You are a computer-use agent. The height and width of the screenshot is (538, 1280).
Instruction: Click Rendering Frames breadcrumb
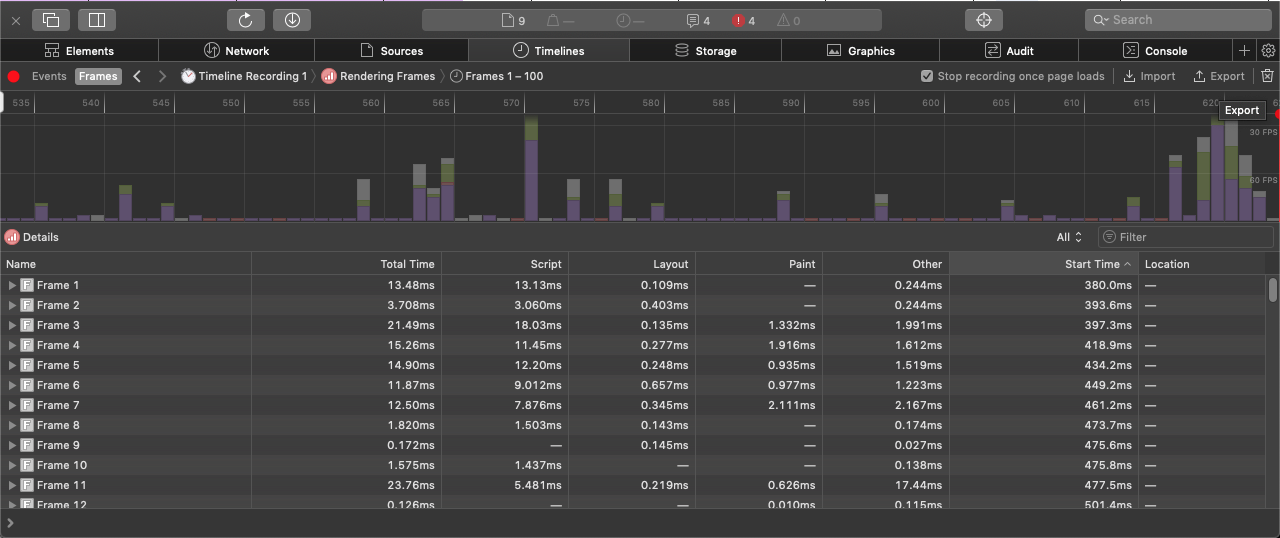click(379, 76)
